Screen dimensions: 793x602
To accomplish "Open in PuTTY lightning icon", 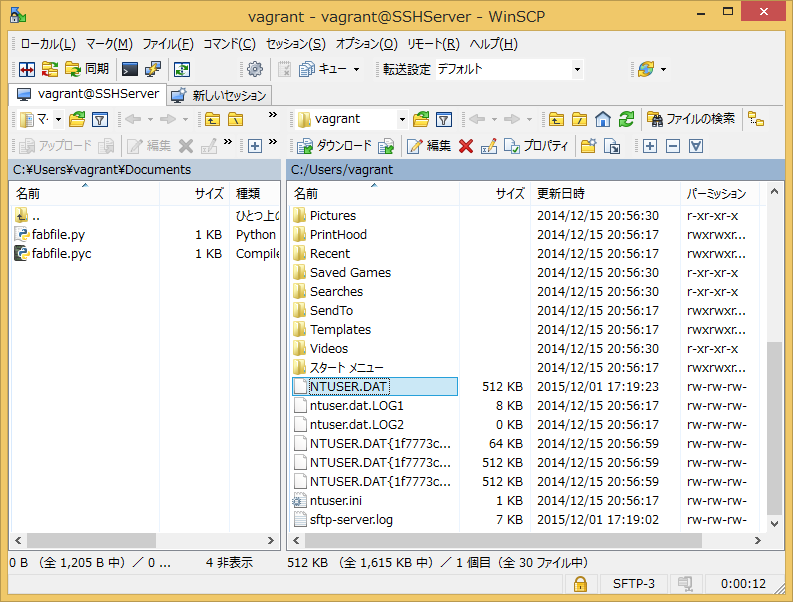I will 153,69.
